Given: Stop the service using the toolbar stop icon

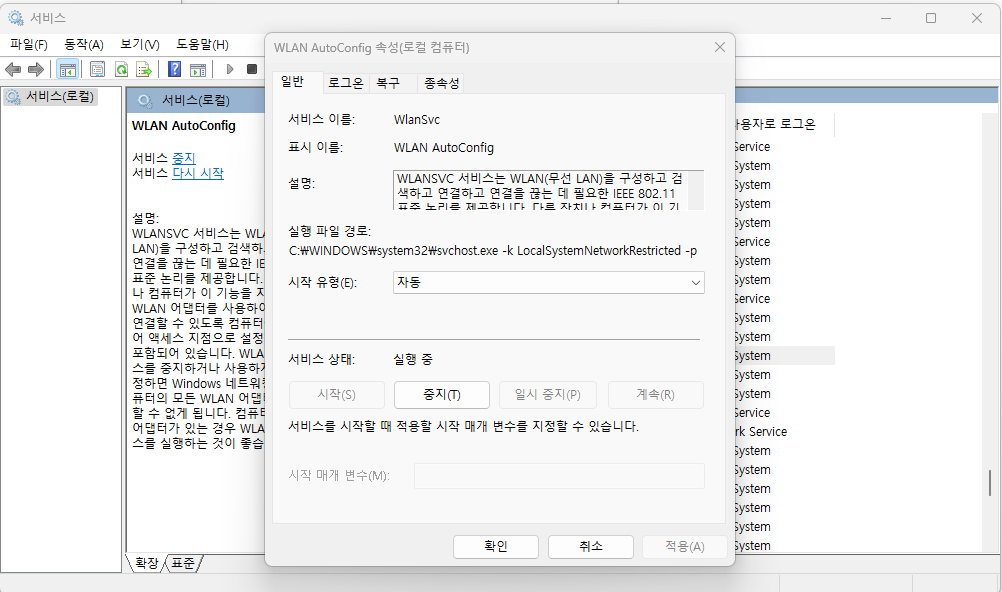Looking at the screenshot, I should (x=252, y=69).
